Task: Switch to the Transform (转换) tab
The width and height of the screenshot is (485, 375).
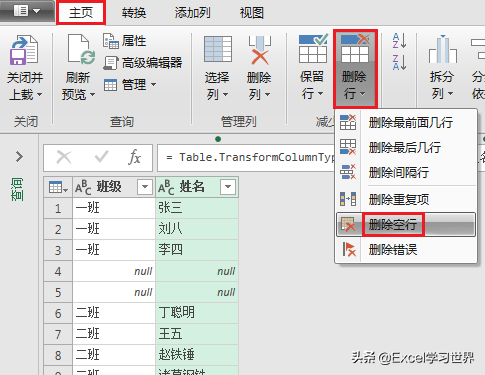Action: [134, 13]
